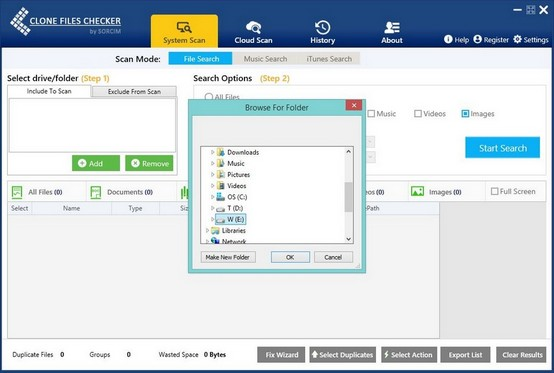
Task: Click folder tree scroll up arrow
Action: pos(348,152)
